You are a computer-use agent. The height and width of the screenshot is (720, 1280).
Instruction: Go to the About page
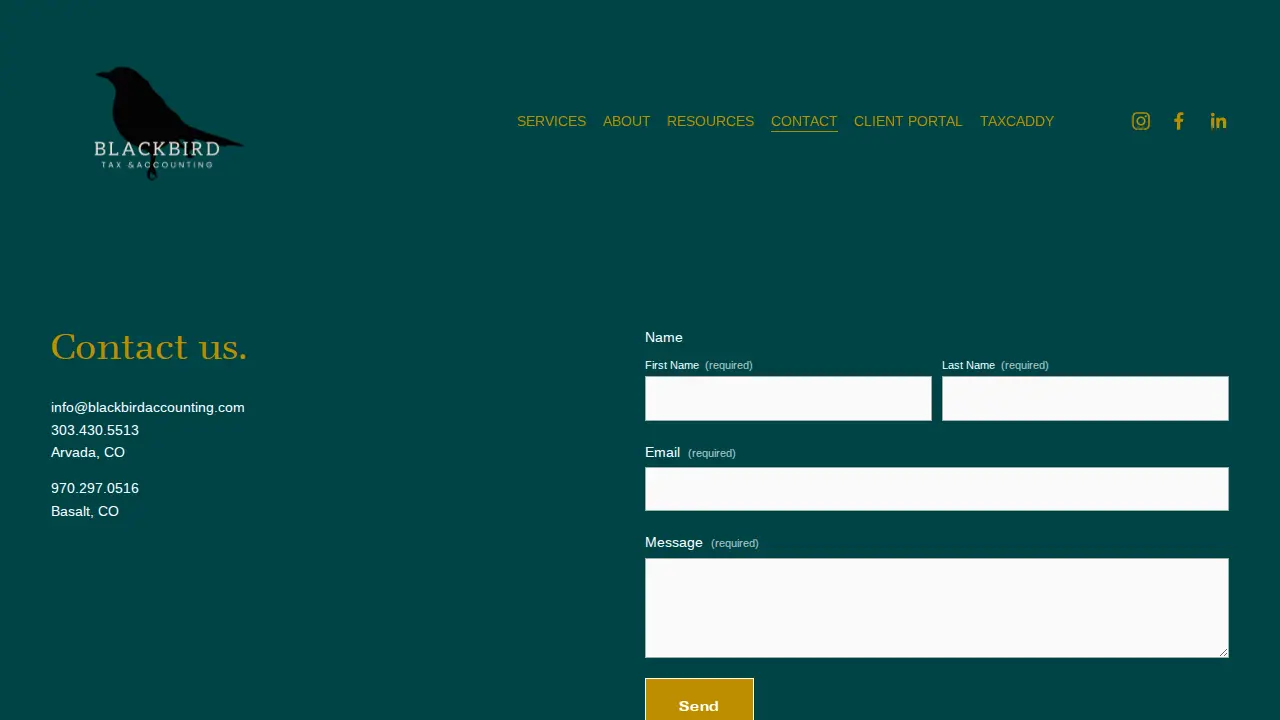point(626,121)
